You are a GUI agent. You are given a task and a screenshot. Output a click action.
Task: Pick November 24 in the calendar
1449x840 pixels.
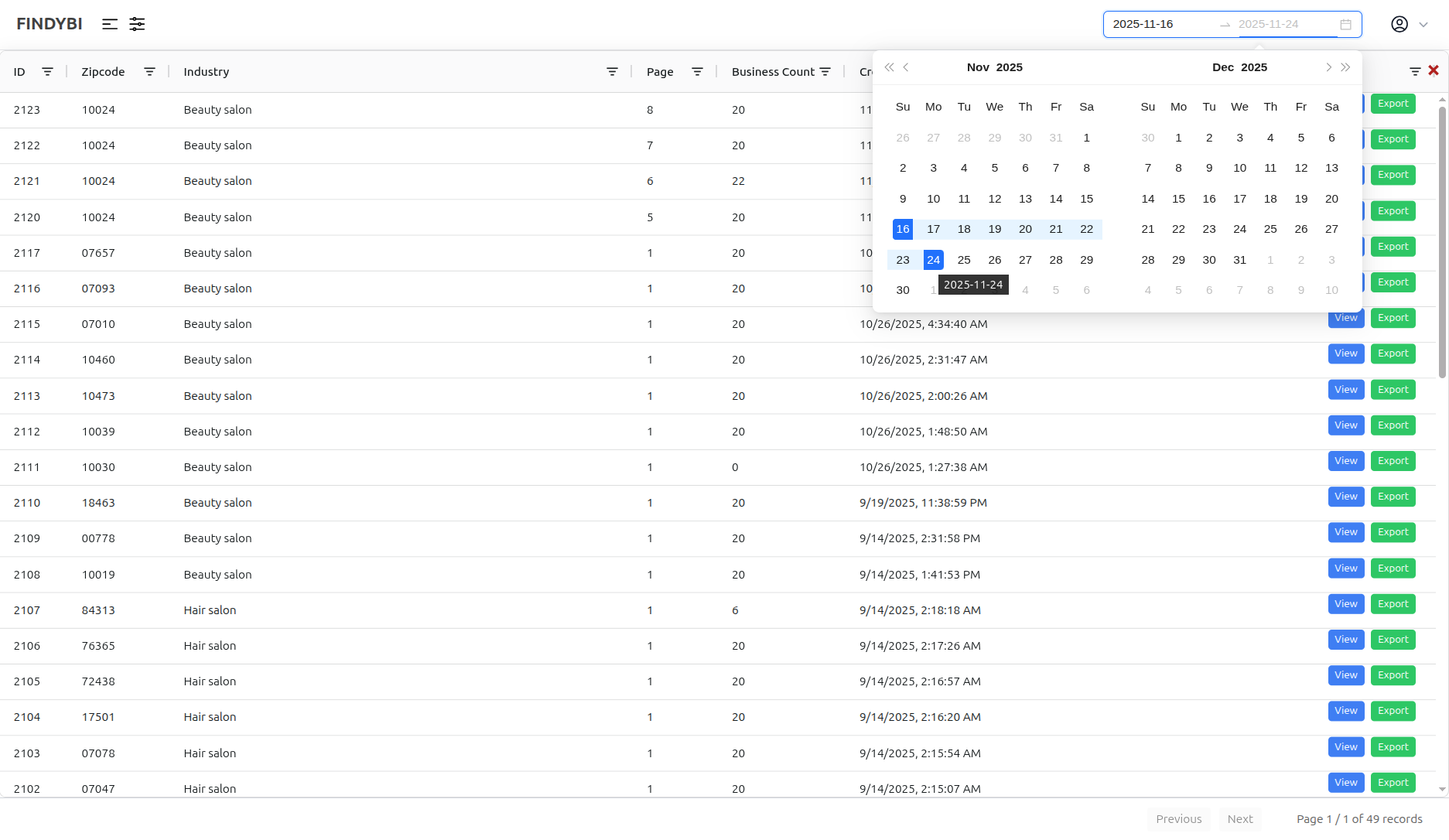coord(934,260)
